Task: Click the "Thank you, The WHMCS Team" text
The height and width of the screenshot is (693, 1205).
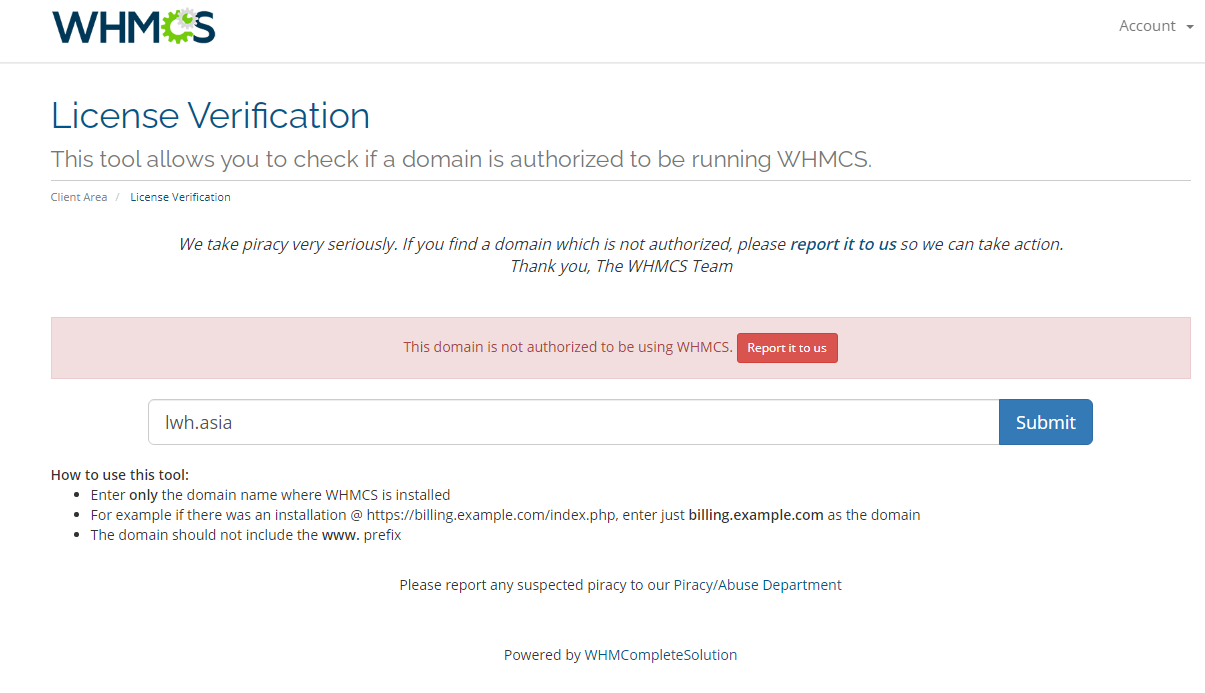Action: (x=621, y=266)
